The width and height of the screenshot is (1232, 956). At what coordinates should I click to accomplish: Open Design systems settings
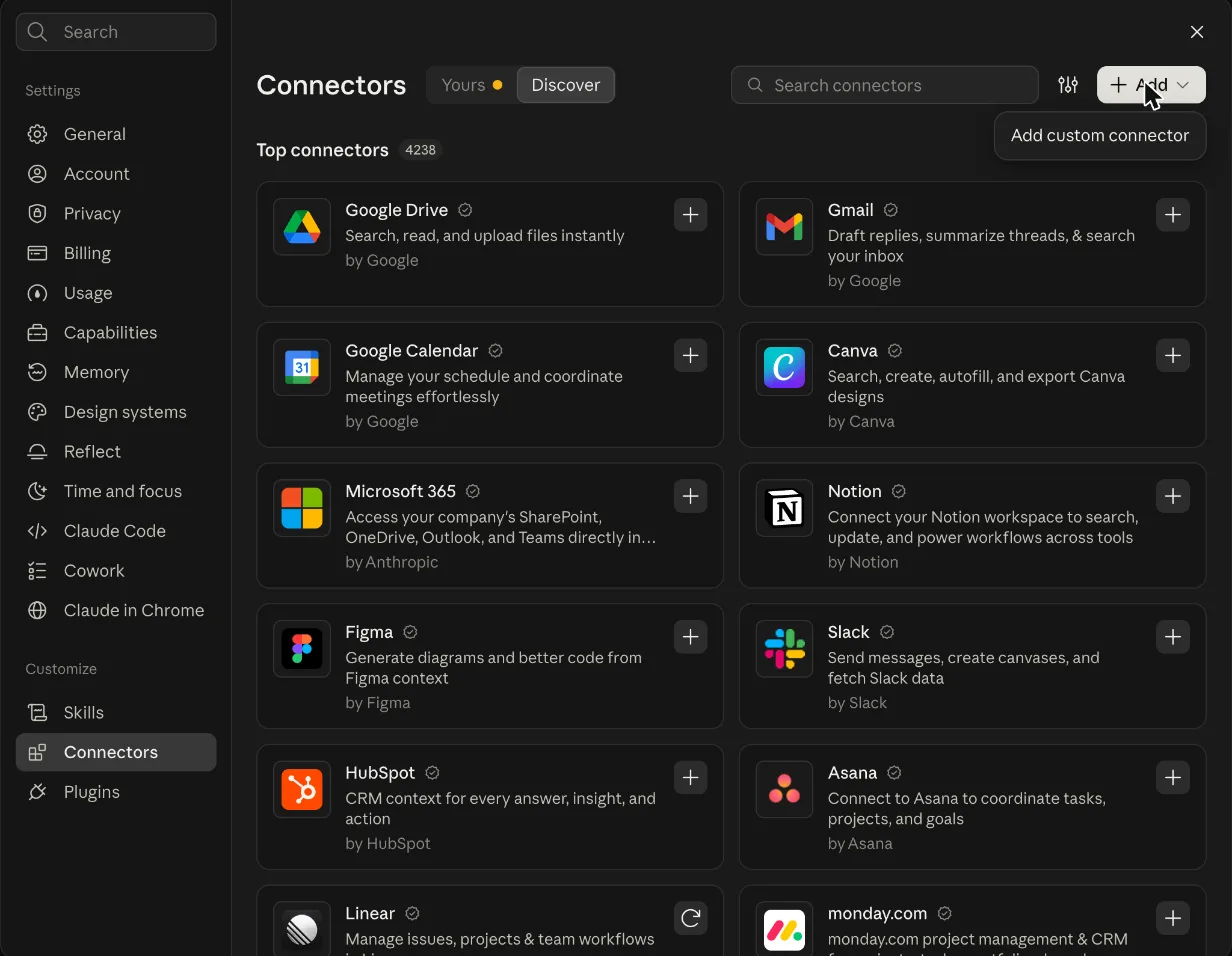116,412
